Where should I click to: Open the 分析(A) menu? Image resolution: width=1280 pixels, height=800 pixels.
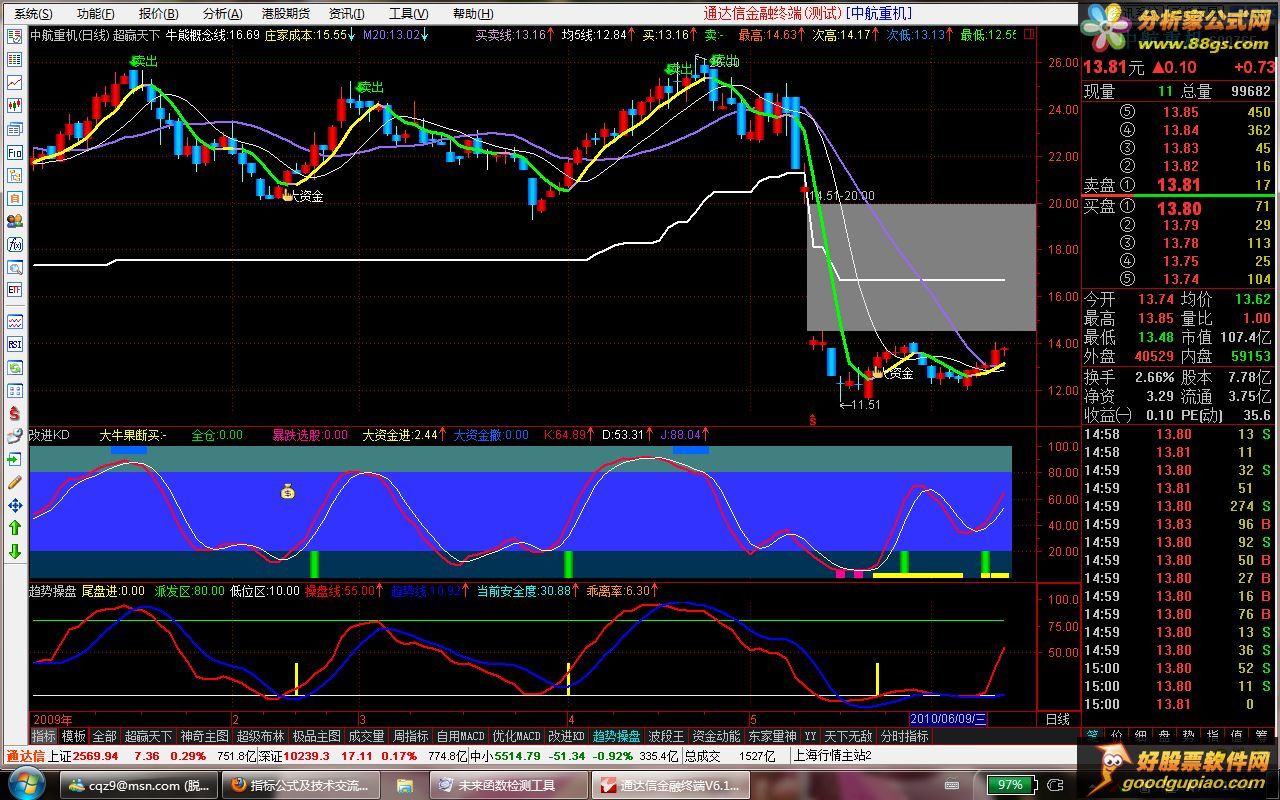(222, 14)
